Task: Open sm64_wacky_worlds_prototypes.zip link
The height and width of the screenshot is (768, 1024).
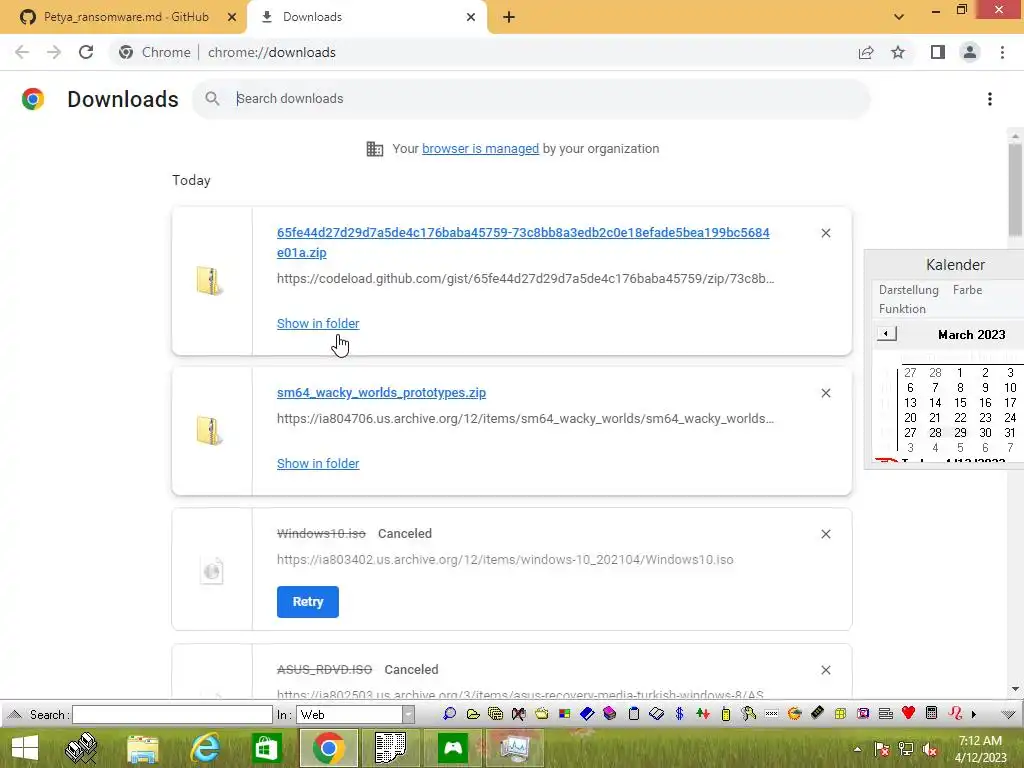Action: 381,392
